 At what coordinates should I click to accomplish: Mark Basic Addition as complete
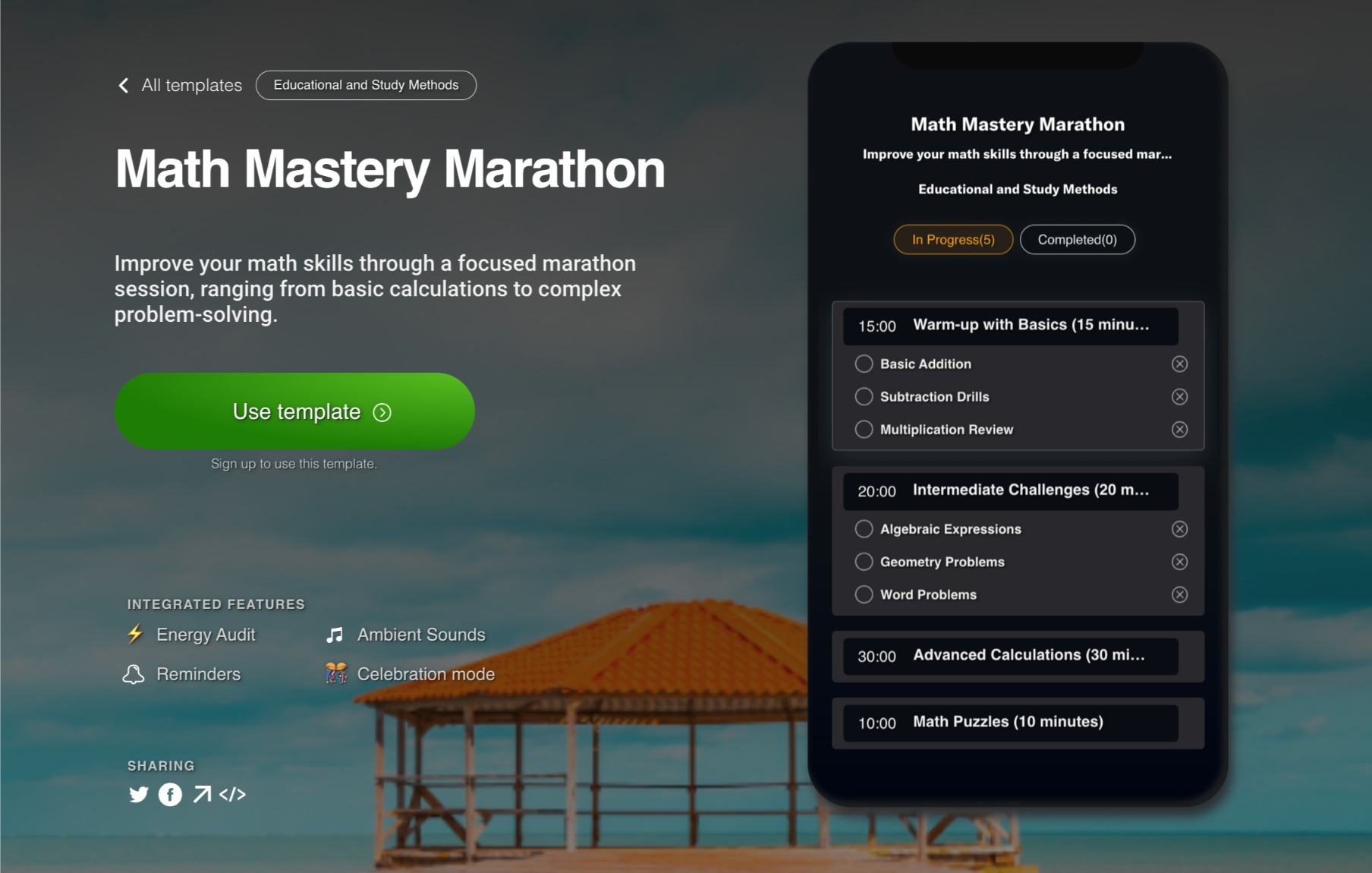click(x=864, y=364)
